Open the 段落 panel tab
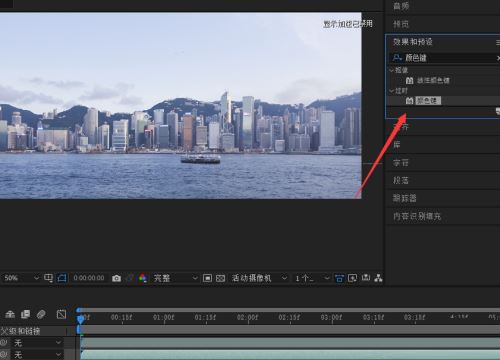Screen dimensions: 500x360 coord(401,180)
